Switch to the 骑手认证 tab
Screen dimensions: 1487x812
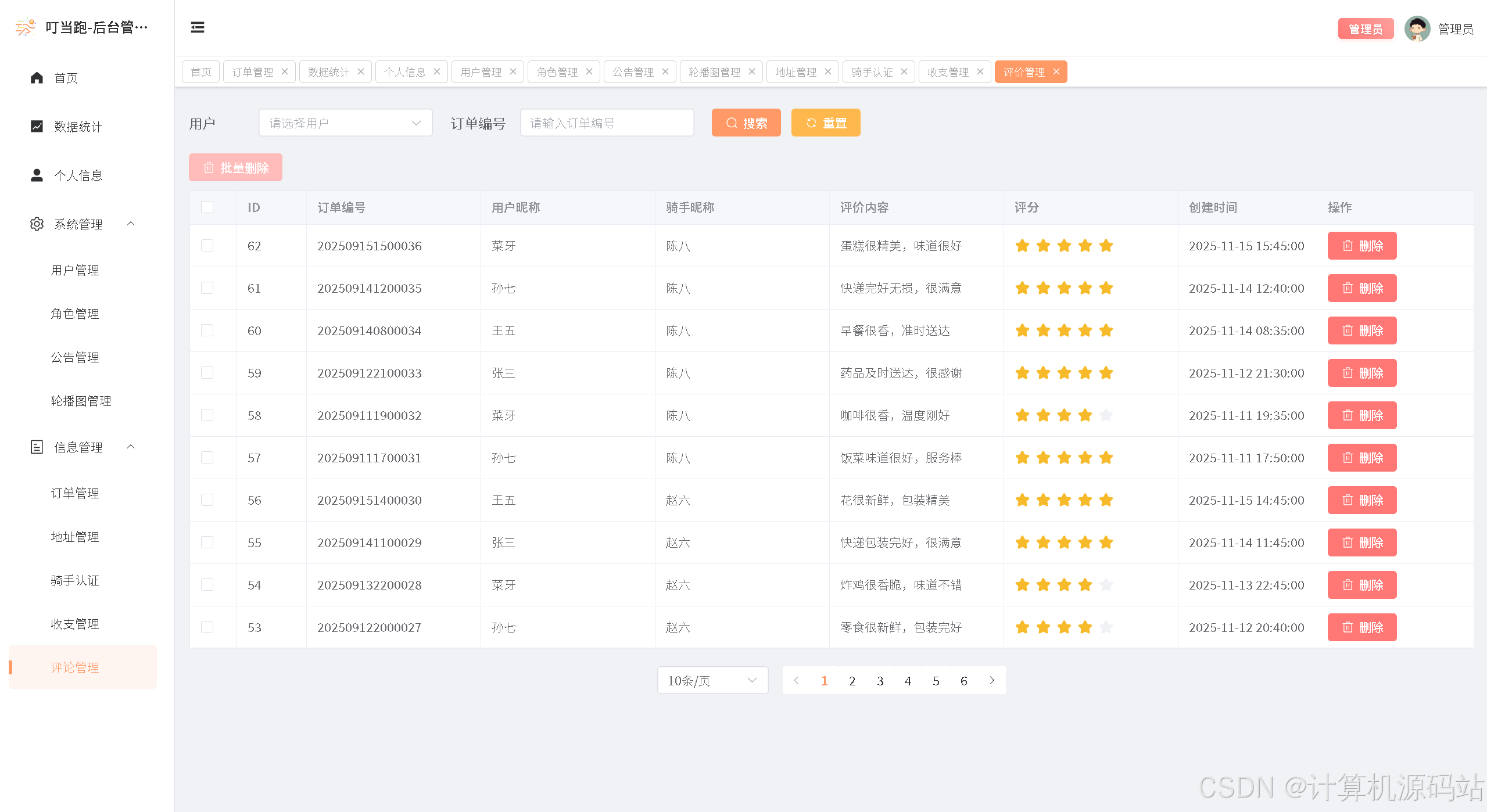click(872, 72)
